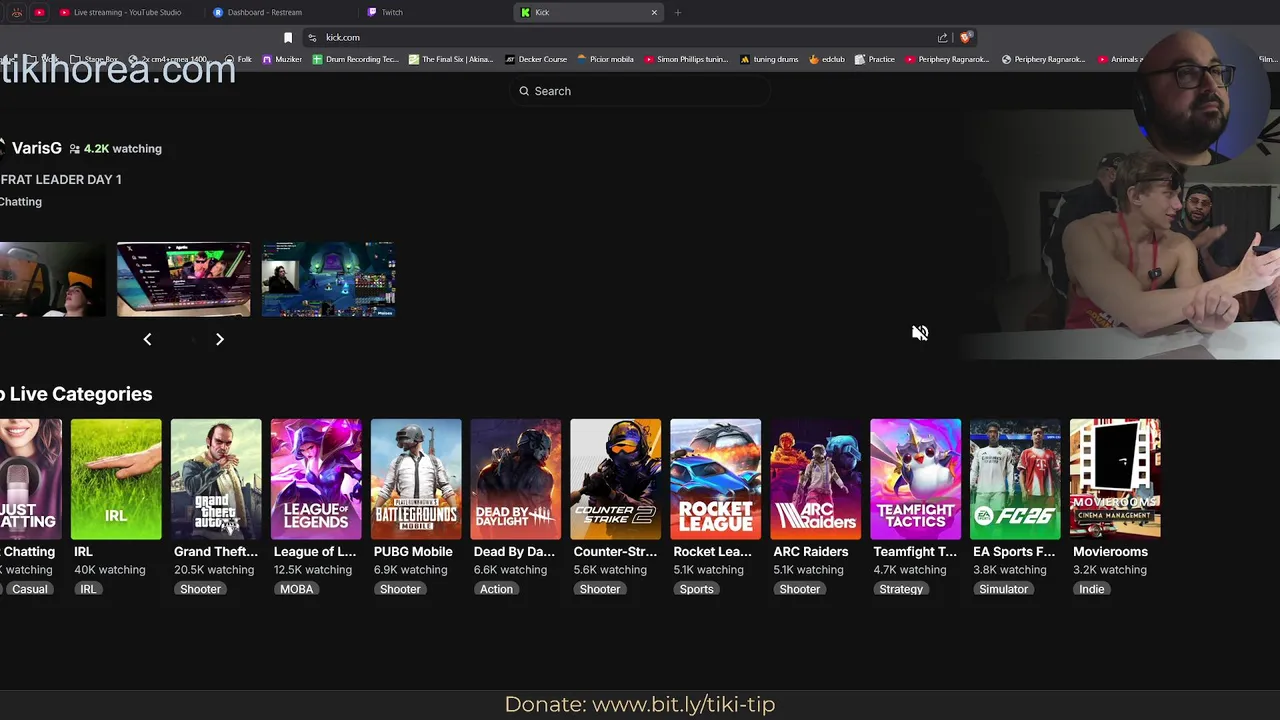The width and height of the screenshot is (1280, 720).
Task: Open the Brave shields lion icon
Action: (x=964, y=37)
